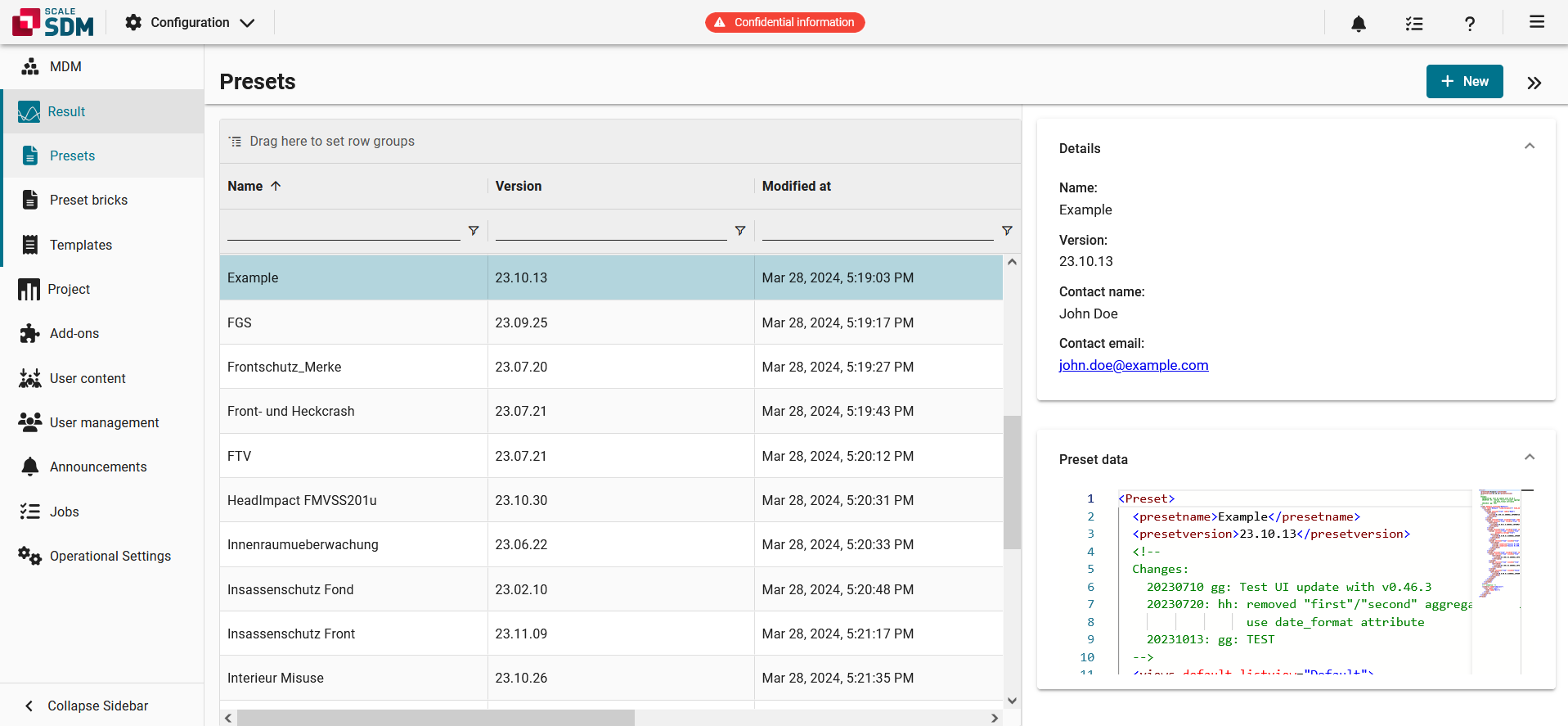
Task: Select the Example preset row
Action: (x=611, y=277)
